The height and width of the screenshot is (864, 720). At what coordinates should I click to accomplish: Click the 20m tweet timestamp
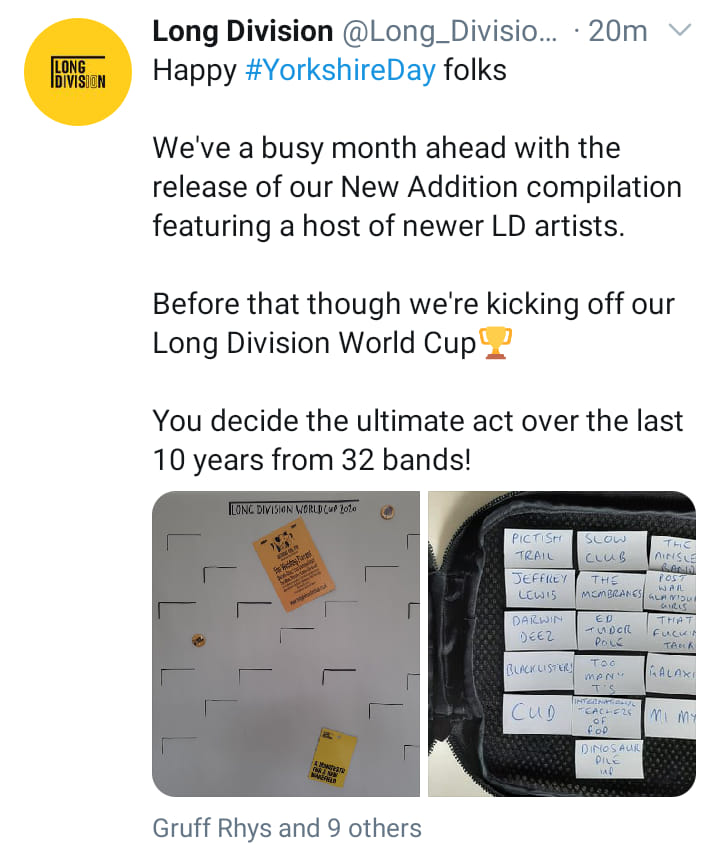[618, 31]
